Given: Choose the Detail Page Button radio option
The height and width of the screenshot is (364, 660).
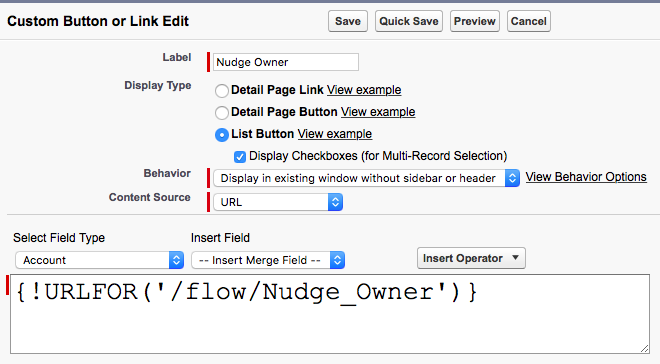Looking at the screenshot, I should [x=222, y=112].
